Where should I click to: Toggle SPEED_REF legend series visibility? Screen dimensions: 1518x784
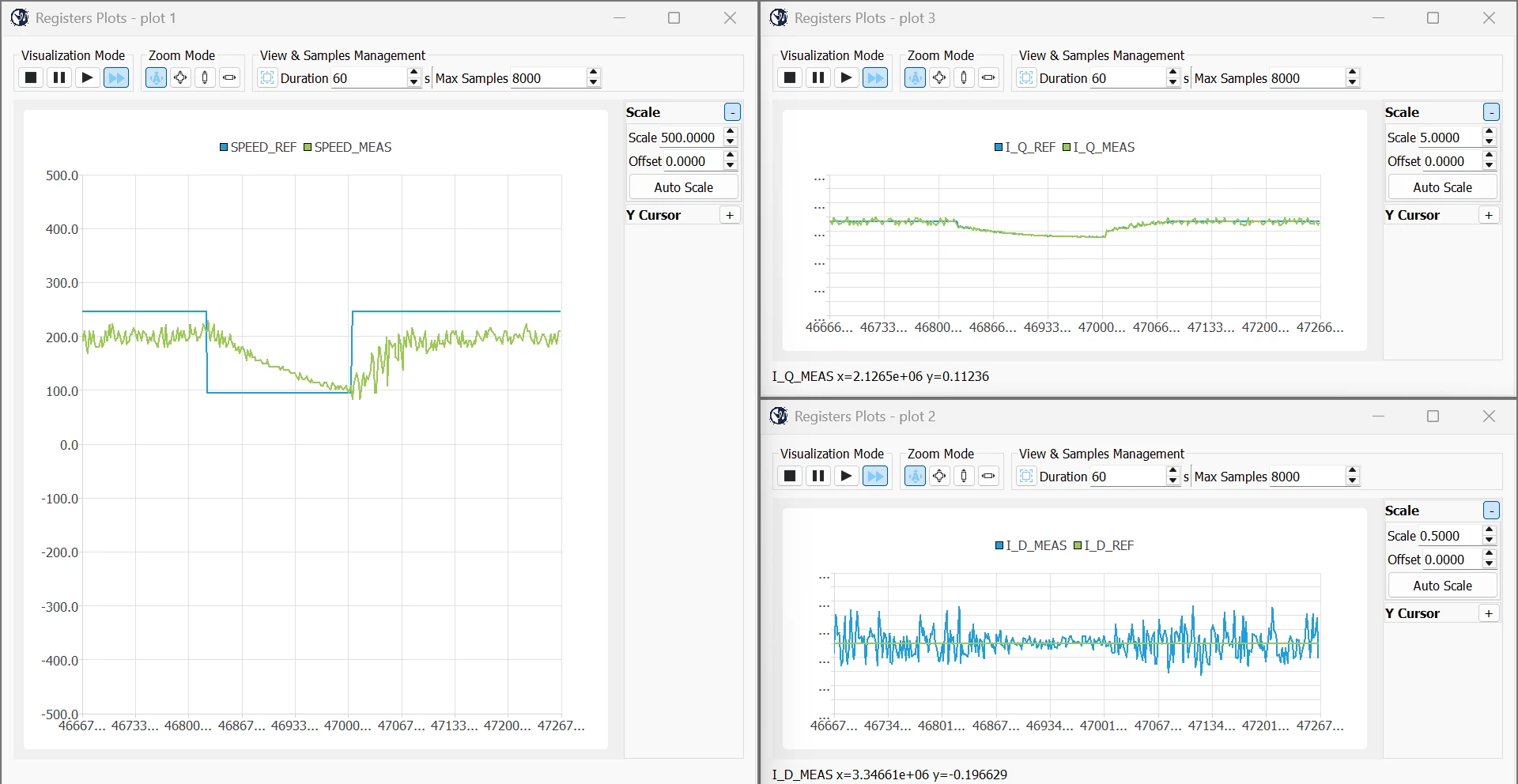tap(258, 147)
